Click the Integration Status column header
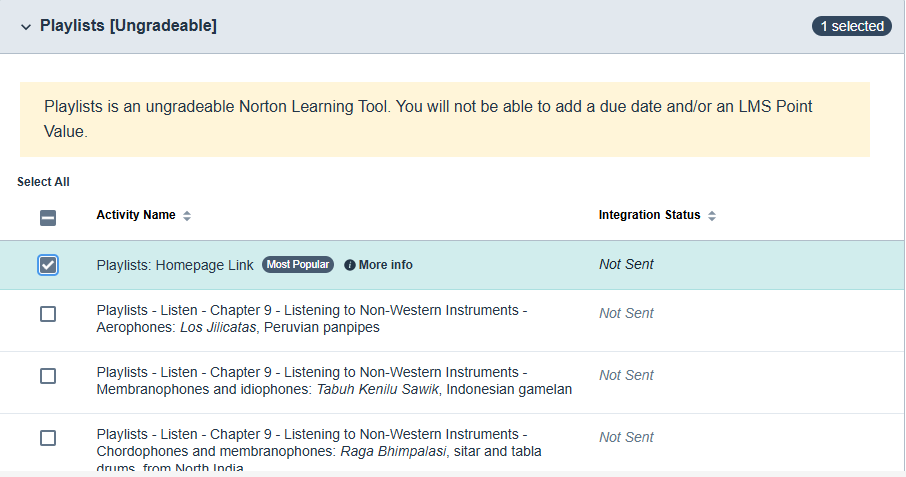906x477 pixels. click(649, 215)
